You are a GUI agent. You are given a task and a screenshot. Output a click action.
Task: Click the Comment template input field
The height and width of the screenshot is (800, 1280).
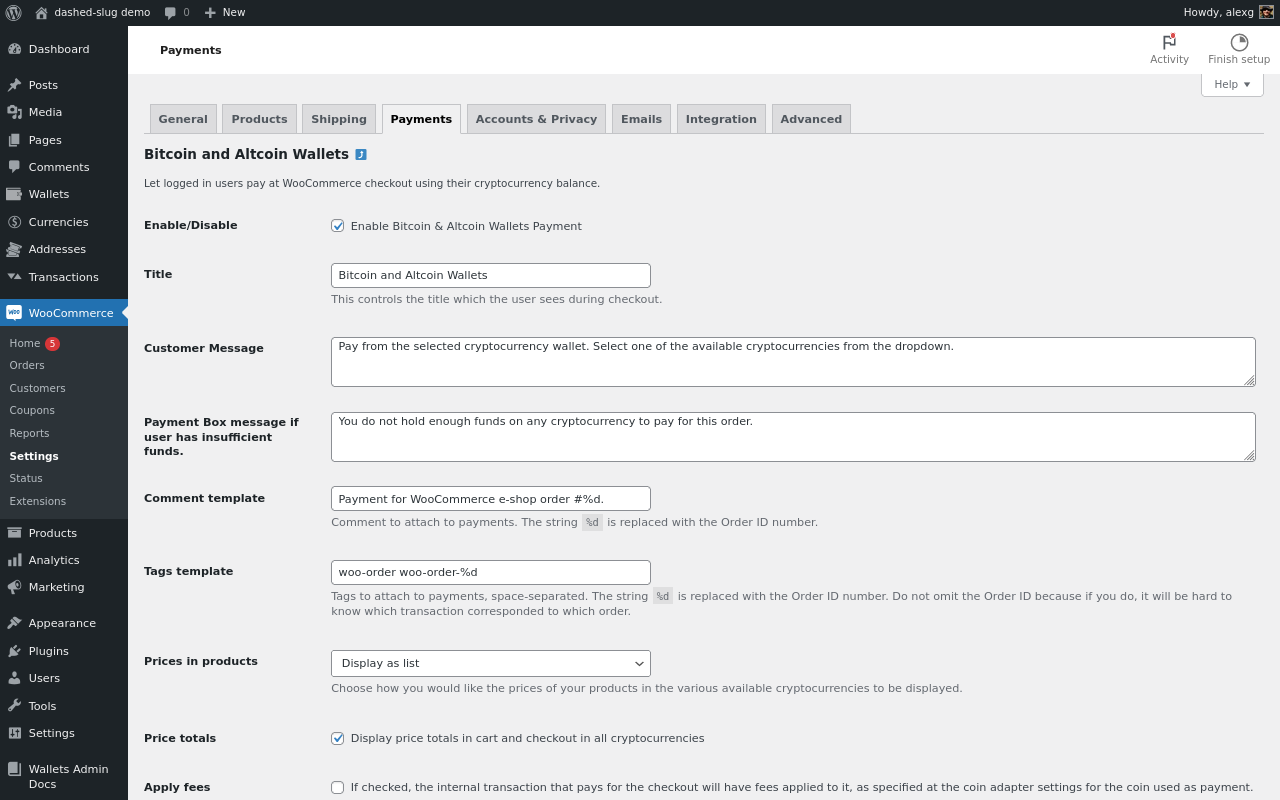[491, 498]
